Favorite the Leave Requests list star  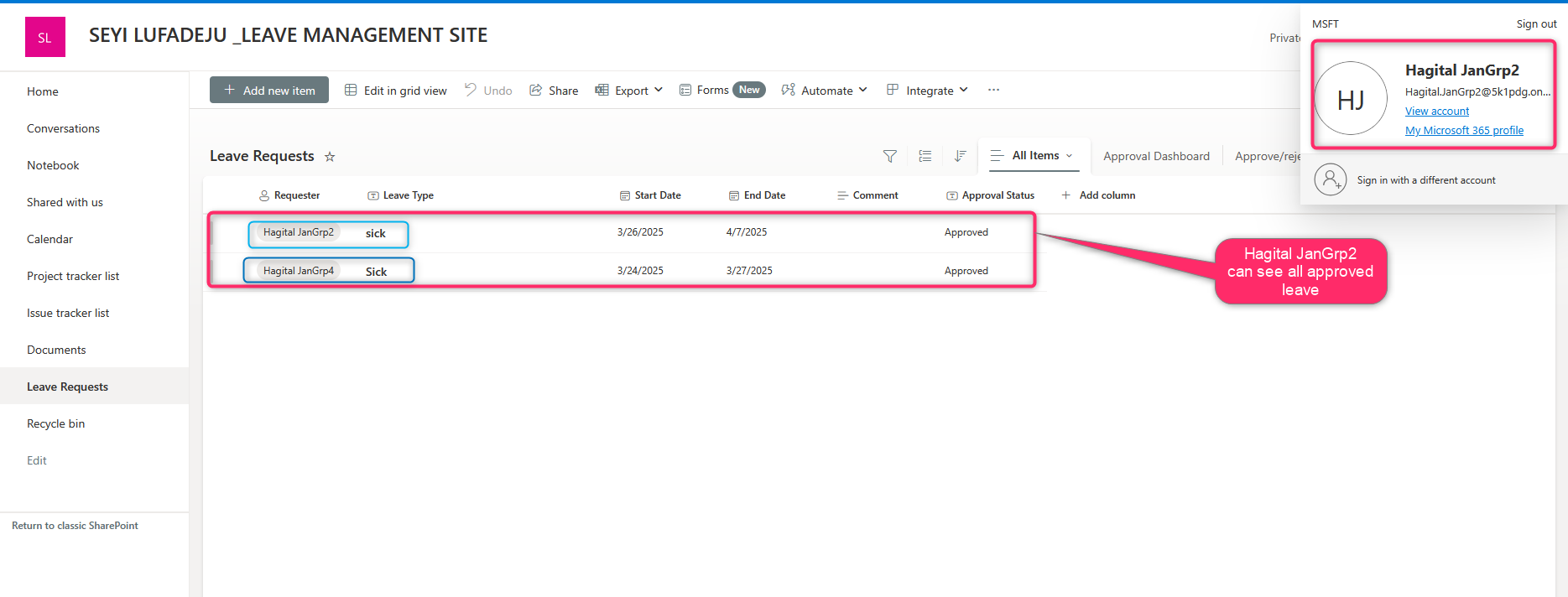click(330, 157)
